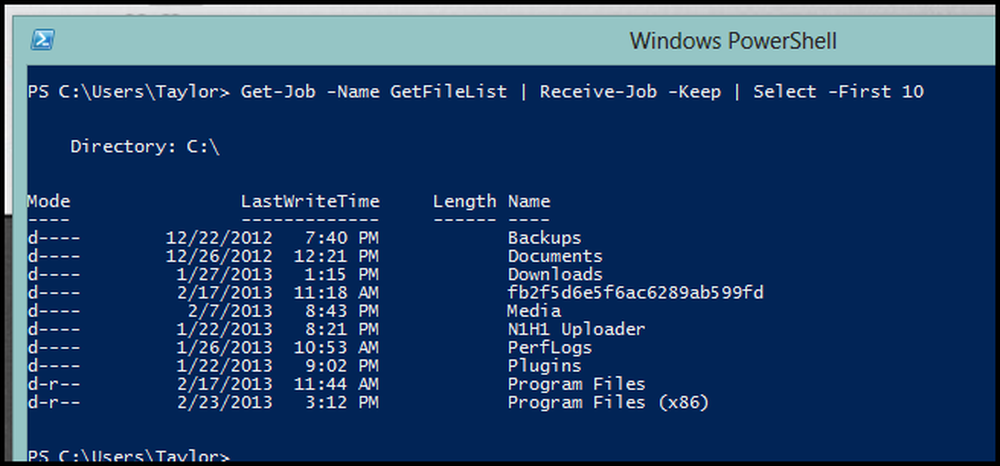Click the Backups folder name
This screenshot has width=1000, height=466.
tap(545, 238)
